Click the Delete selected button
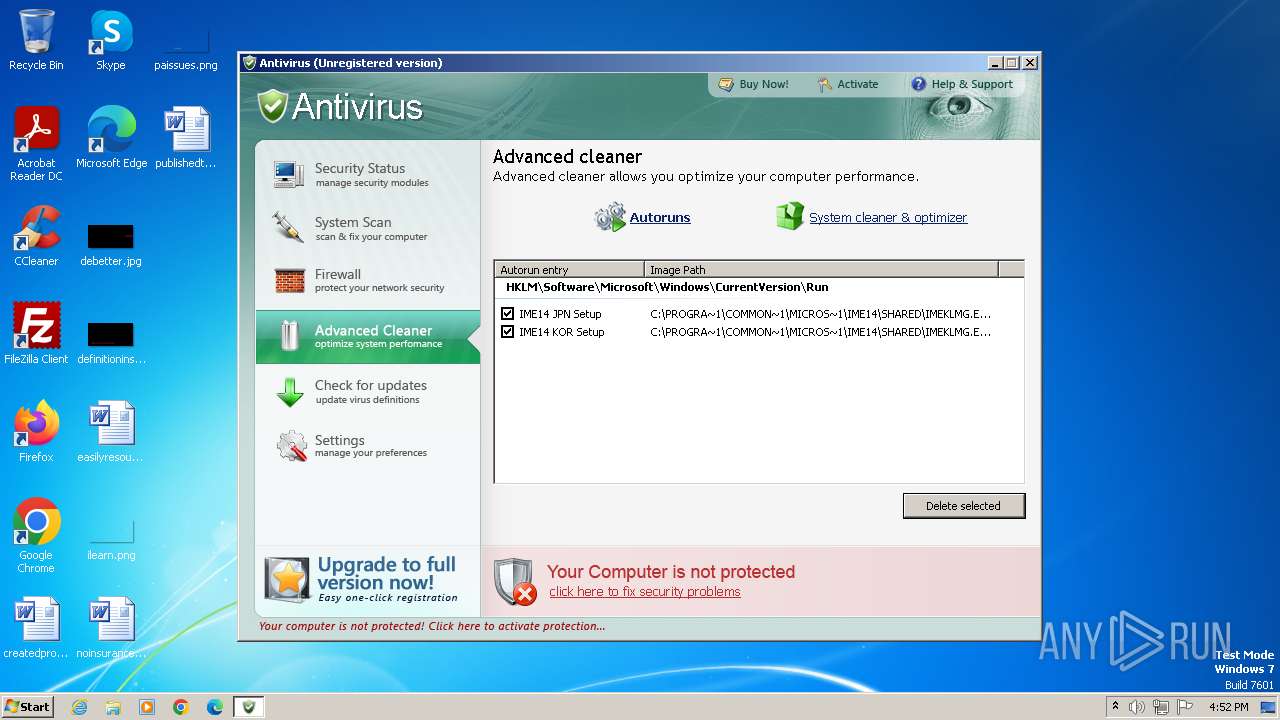This screenshot has width=1280, height=720. coord(963,506)
